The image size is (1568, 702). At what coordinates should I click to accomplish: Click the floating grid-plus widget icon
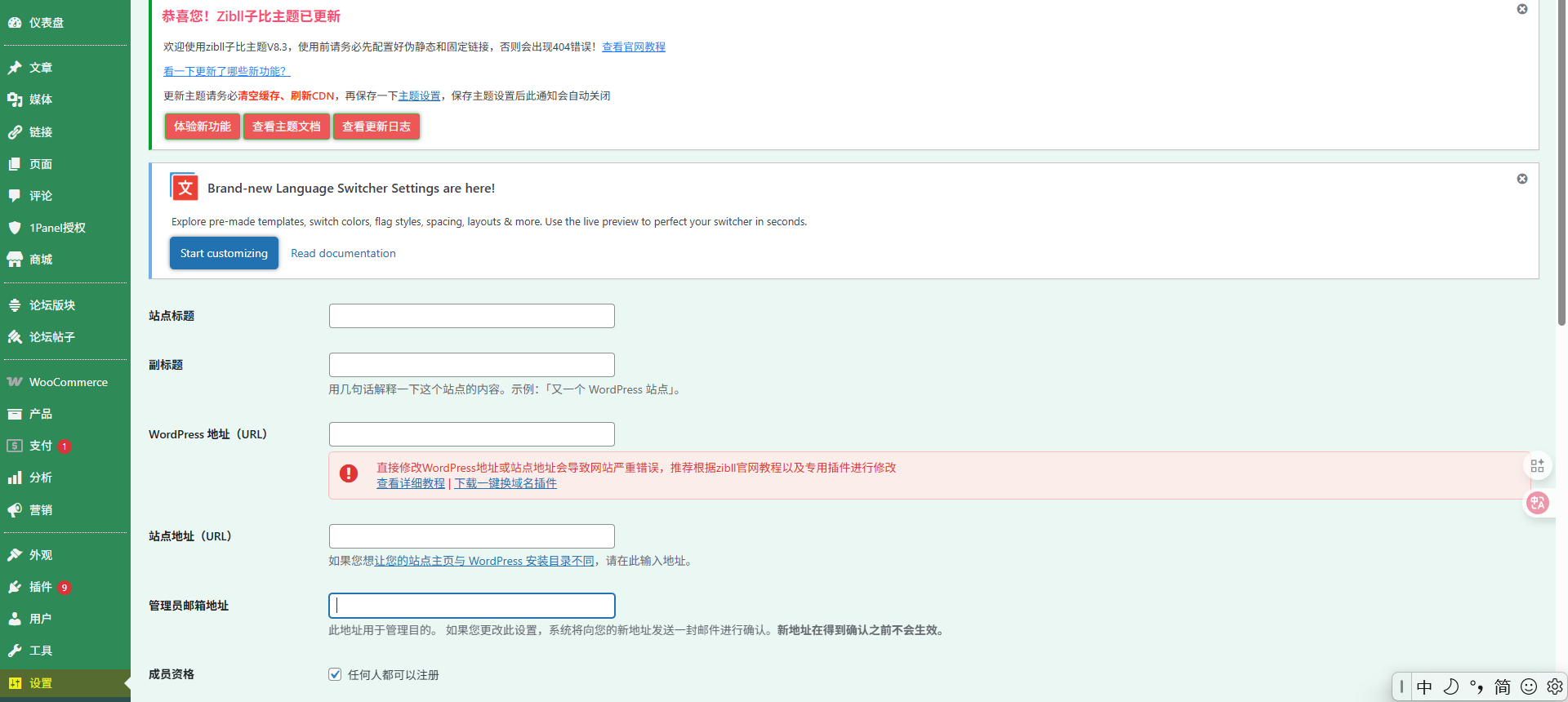1538,465
